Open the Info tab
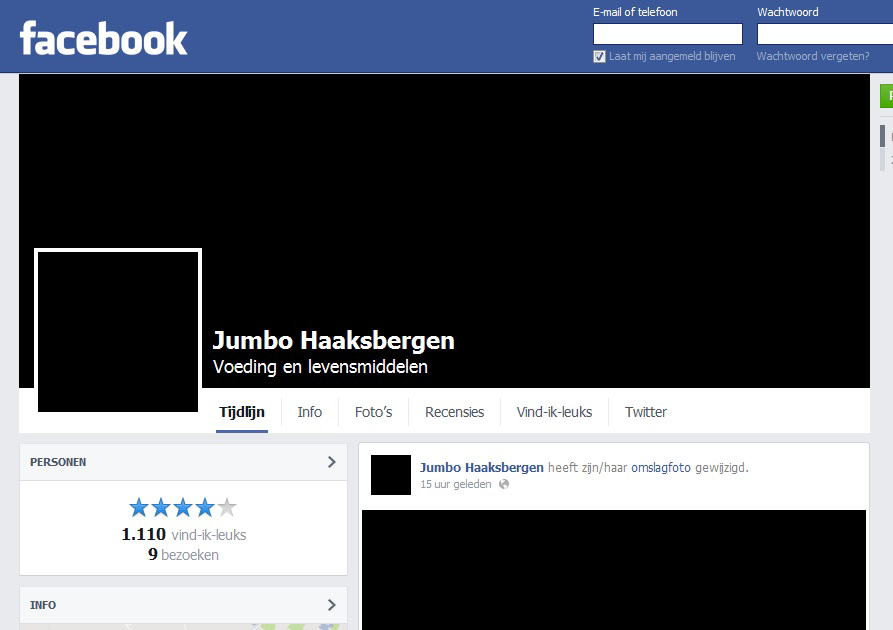893x630 pixels. [x=310, y=412]
